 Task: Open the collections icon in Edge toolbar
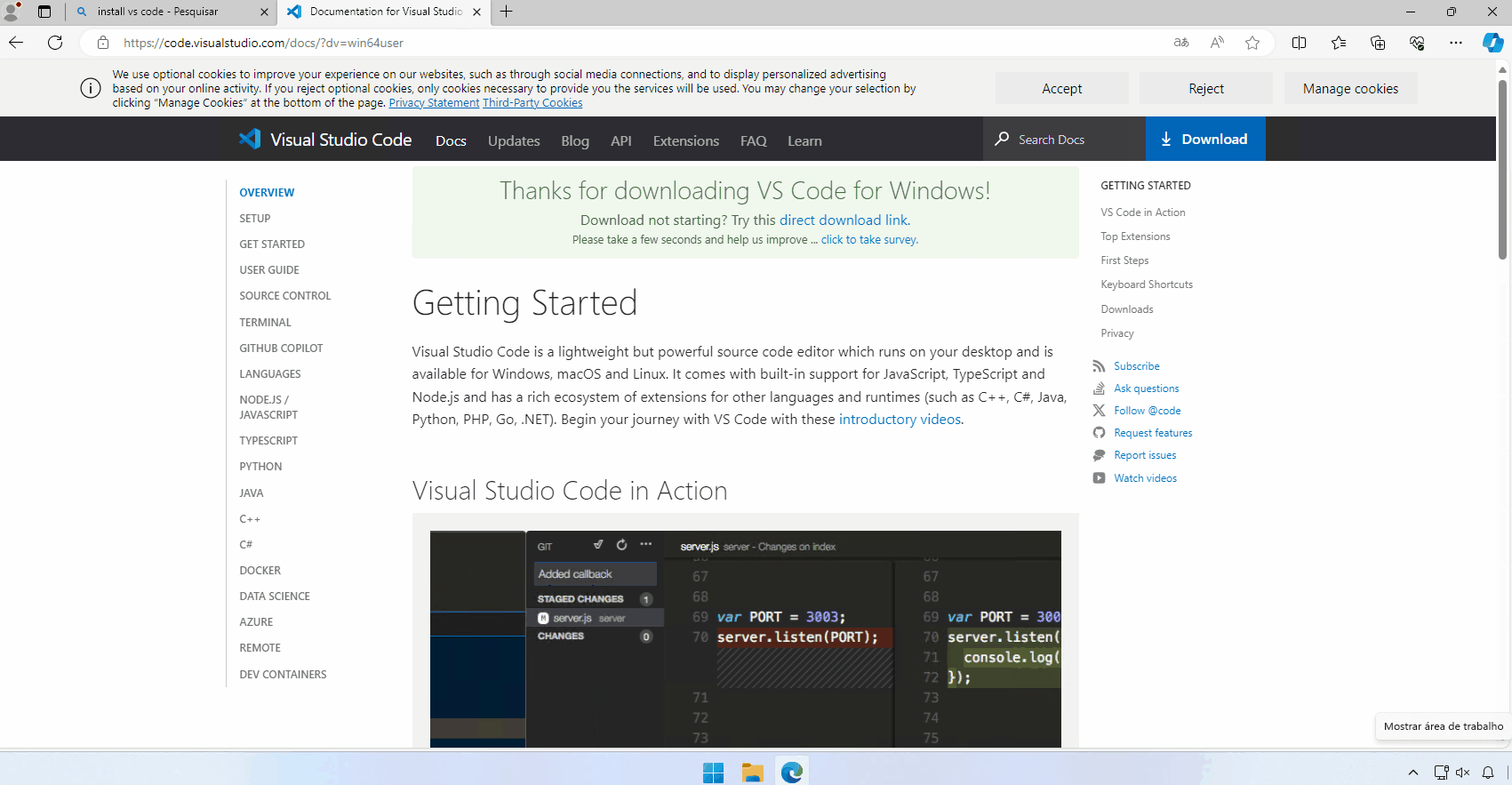tap(1378, 43)
